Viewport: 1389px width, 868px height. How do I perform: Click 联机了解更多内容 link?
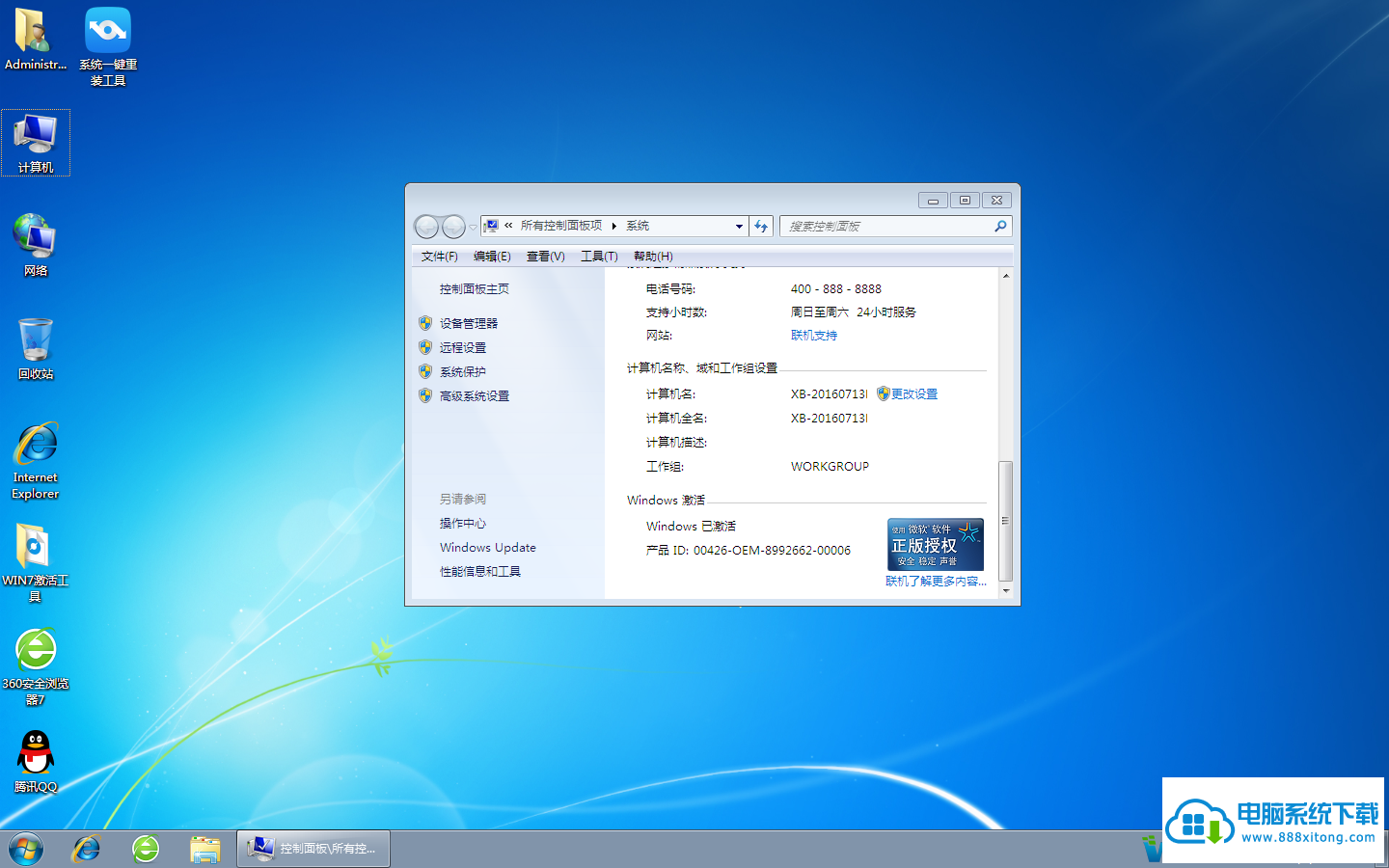(936, 581)
